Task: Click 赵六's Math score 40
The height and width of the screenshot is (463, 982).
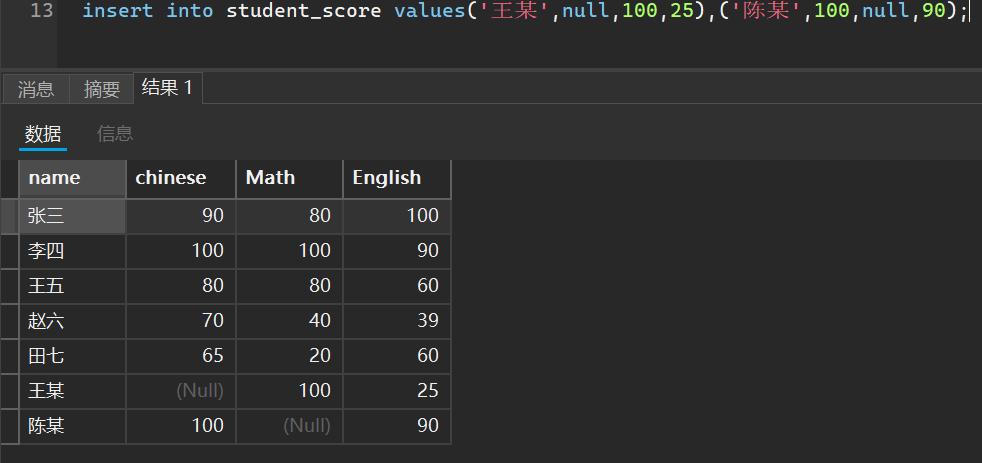Action: [289, 321]
